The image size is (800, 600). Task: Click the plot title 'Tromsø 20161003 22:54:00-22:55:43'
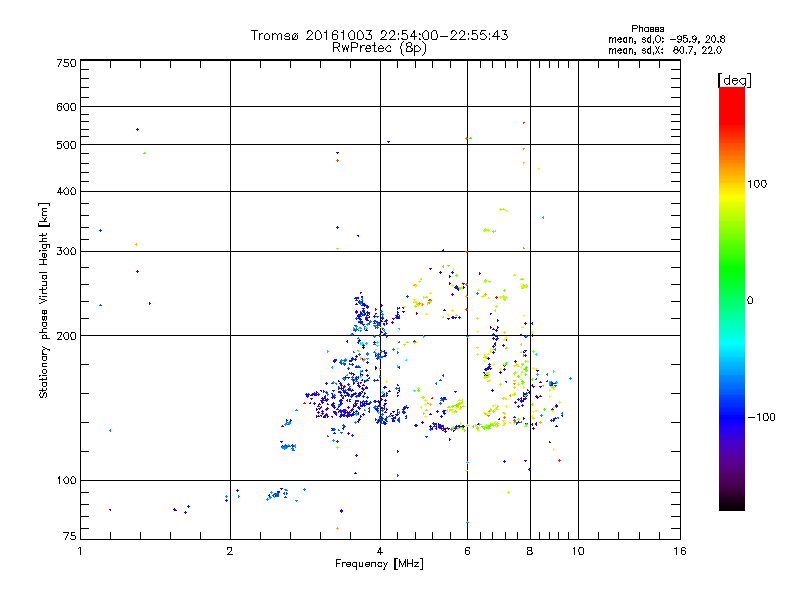[379, 35]
